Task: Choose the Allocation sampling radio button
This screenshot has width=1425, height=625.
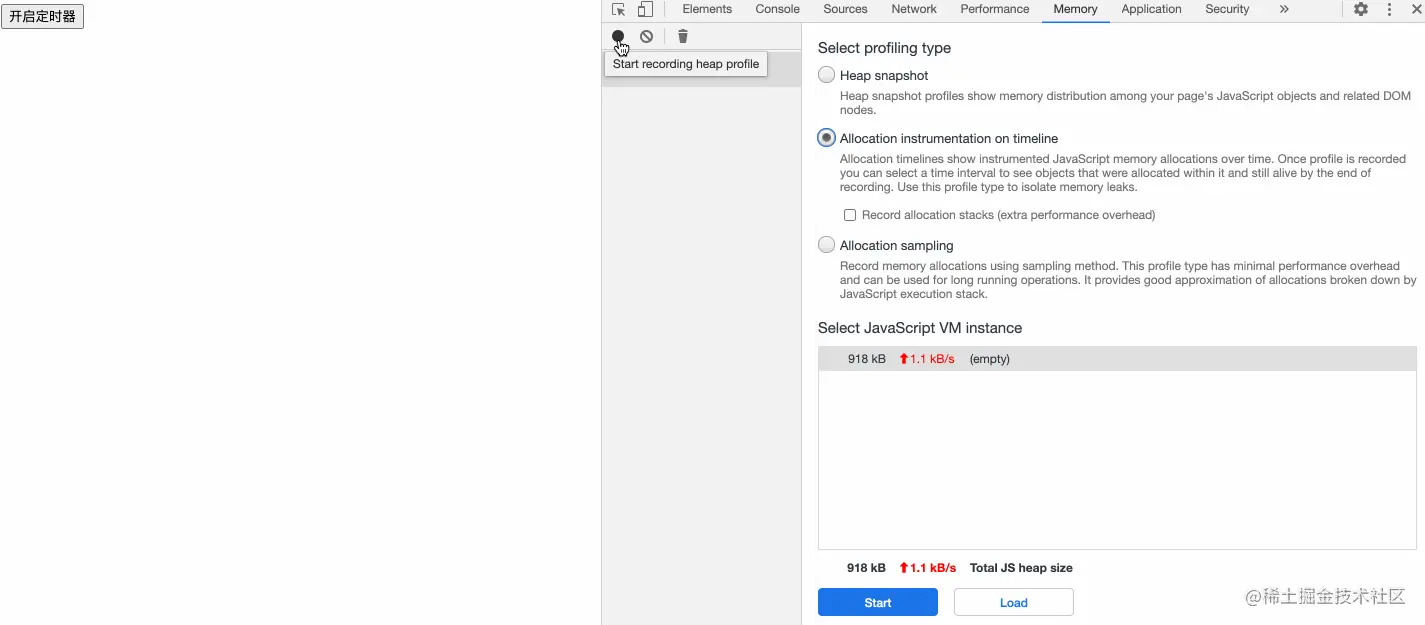Action: point(826,245)
